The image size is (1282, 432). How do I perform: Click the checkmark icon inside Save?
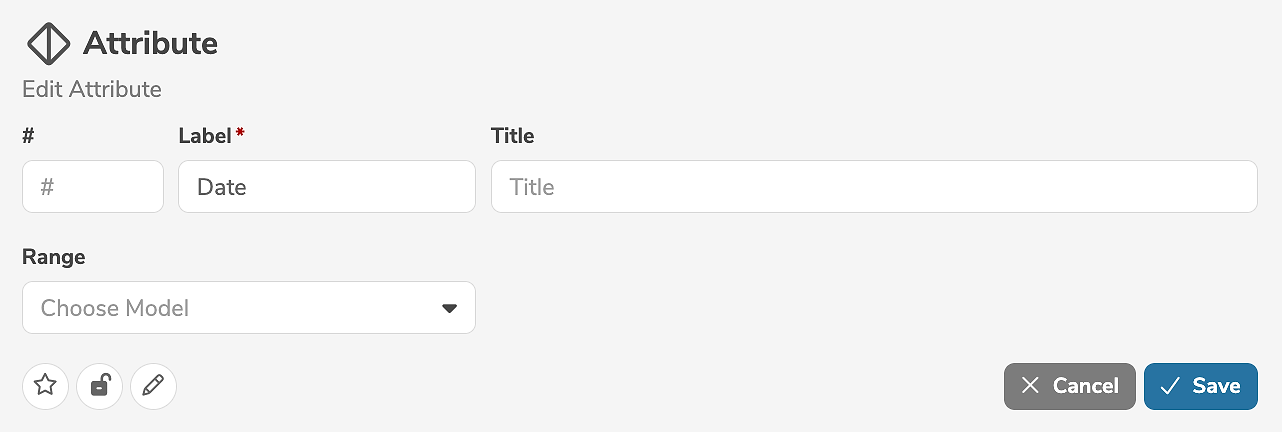(1170, 386)
